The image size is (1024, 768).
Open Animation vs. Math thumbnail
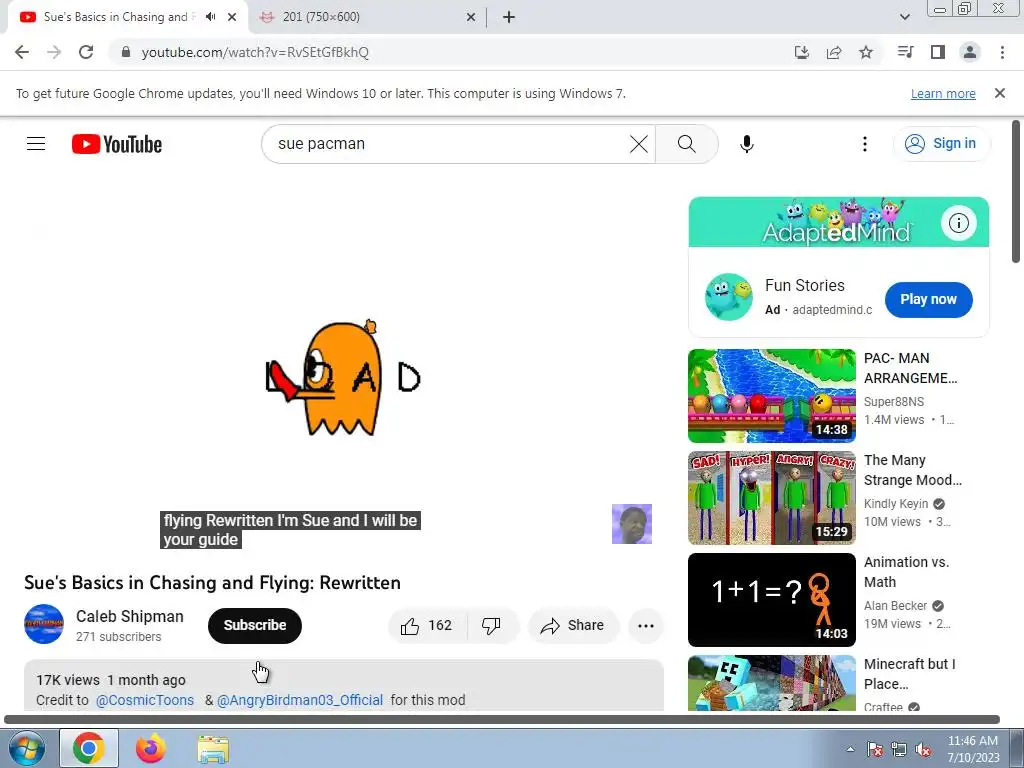pyautogui.click(x=771, y=600)
